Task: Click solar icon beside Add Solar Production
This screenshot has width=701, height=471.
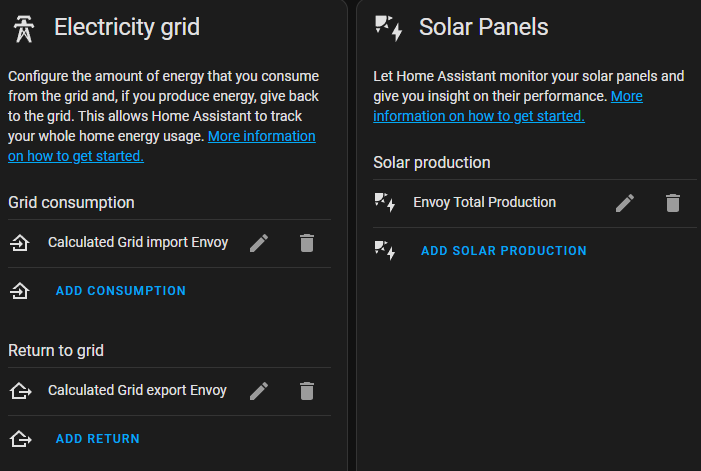Action: tap(385, 251)
